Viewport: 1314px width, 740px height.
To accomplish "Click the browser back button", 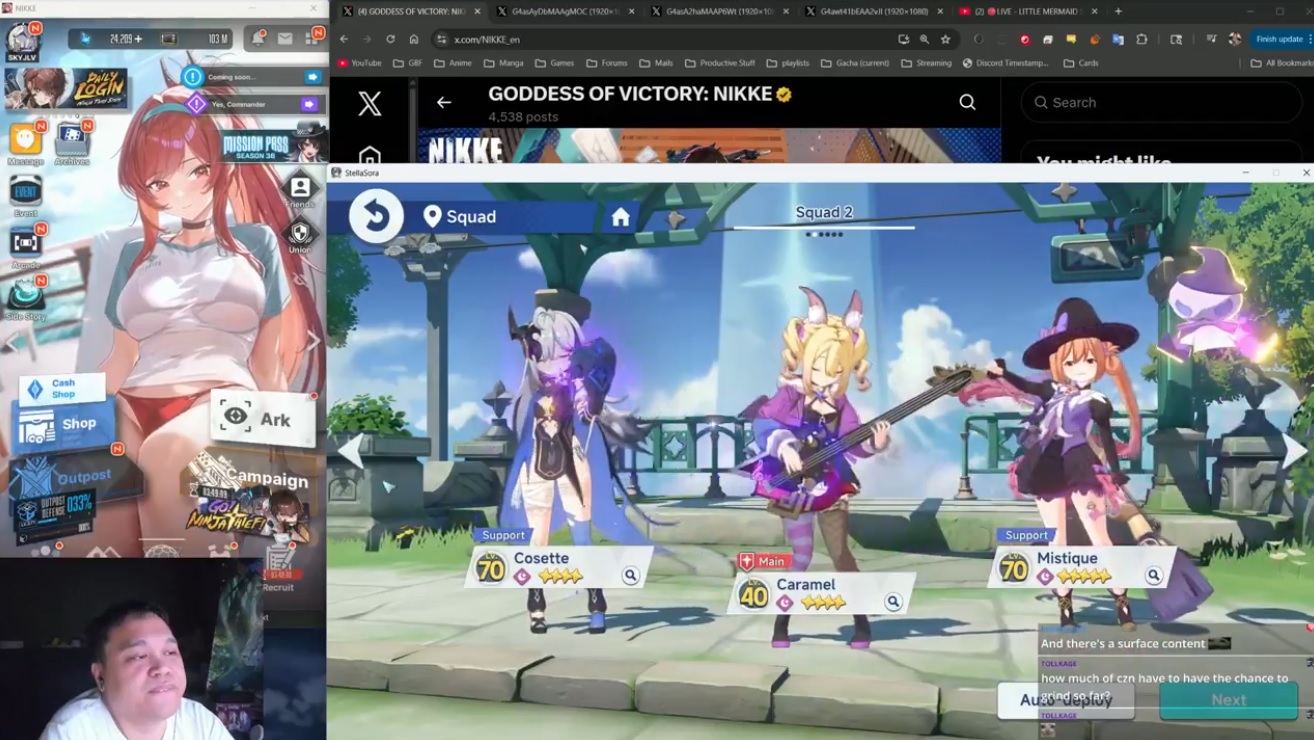I will [x=344, y=39].
